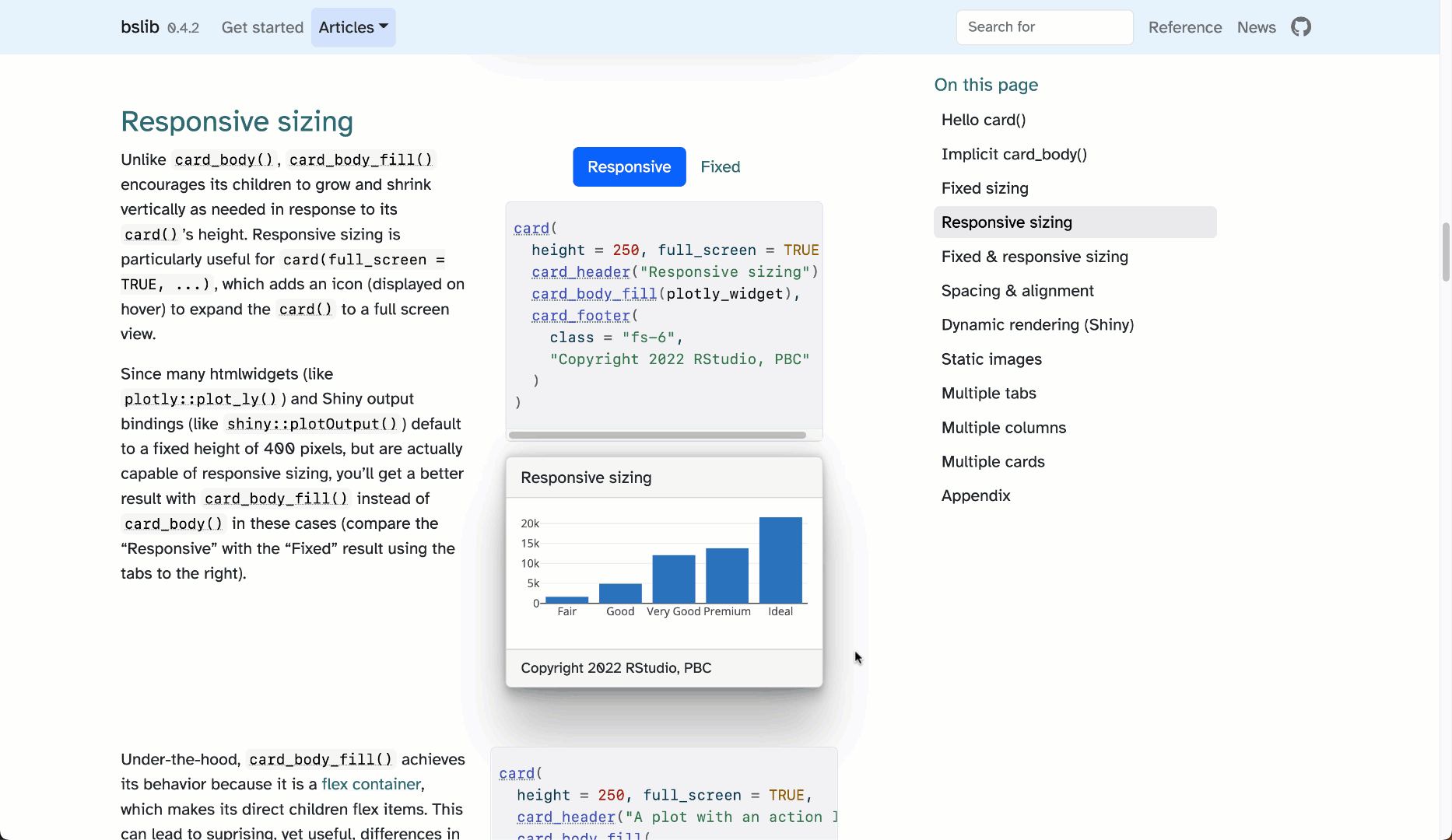Go to Multiple tabs section
The image size is (1452, 840).
point(988,394)
